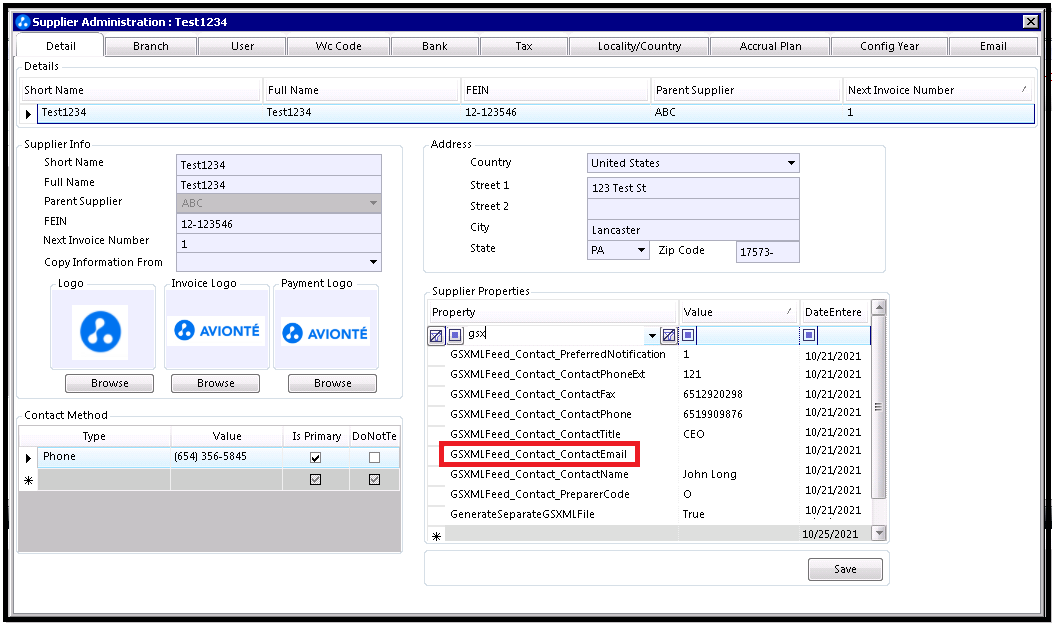Click the Avionté Invoice Logo image
The width and height of the screenshot is (1052, 624).
(217, 330)
